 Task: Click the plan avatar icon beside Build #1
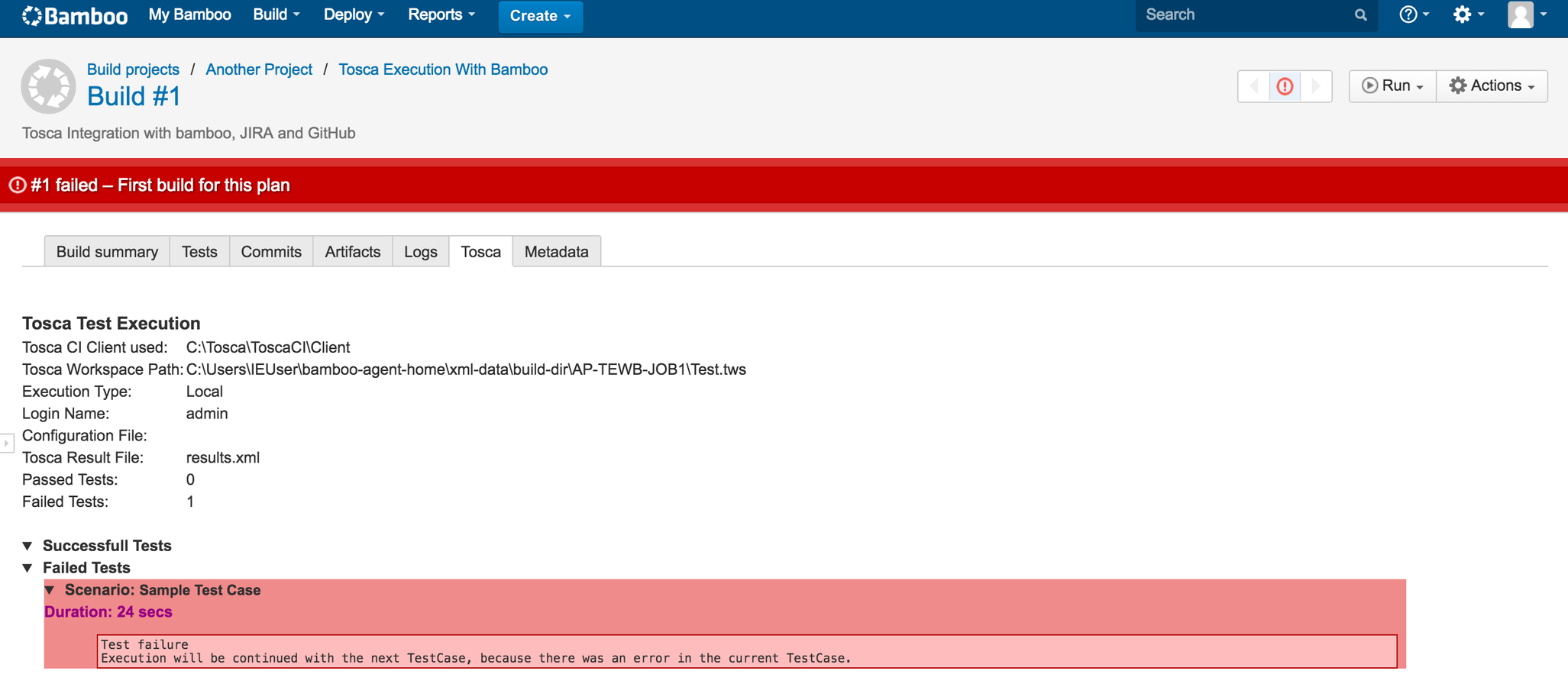[x=48, y=86]
